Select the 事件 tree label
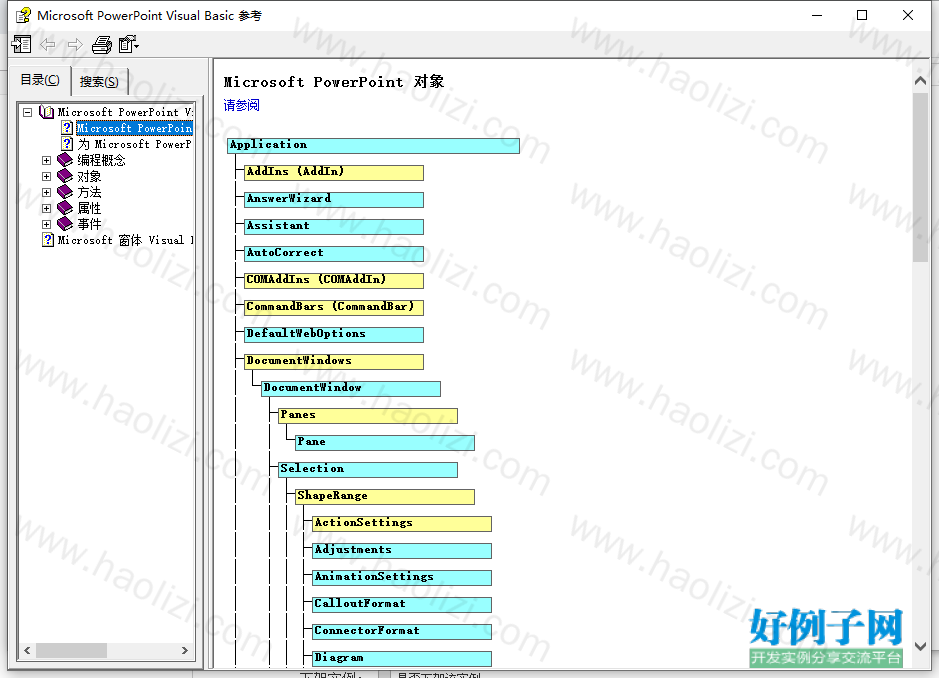The image size is (939, 678). click(x=89, y=224)
